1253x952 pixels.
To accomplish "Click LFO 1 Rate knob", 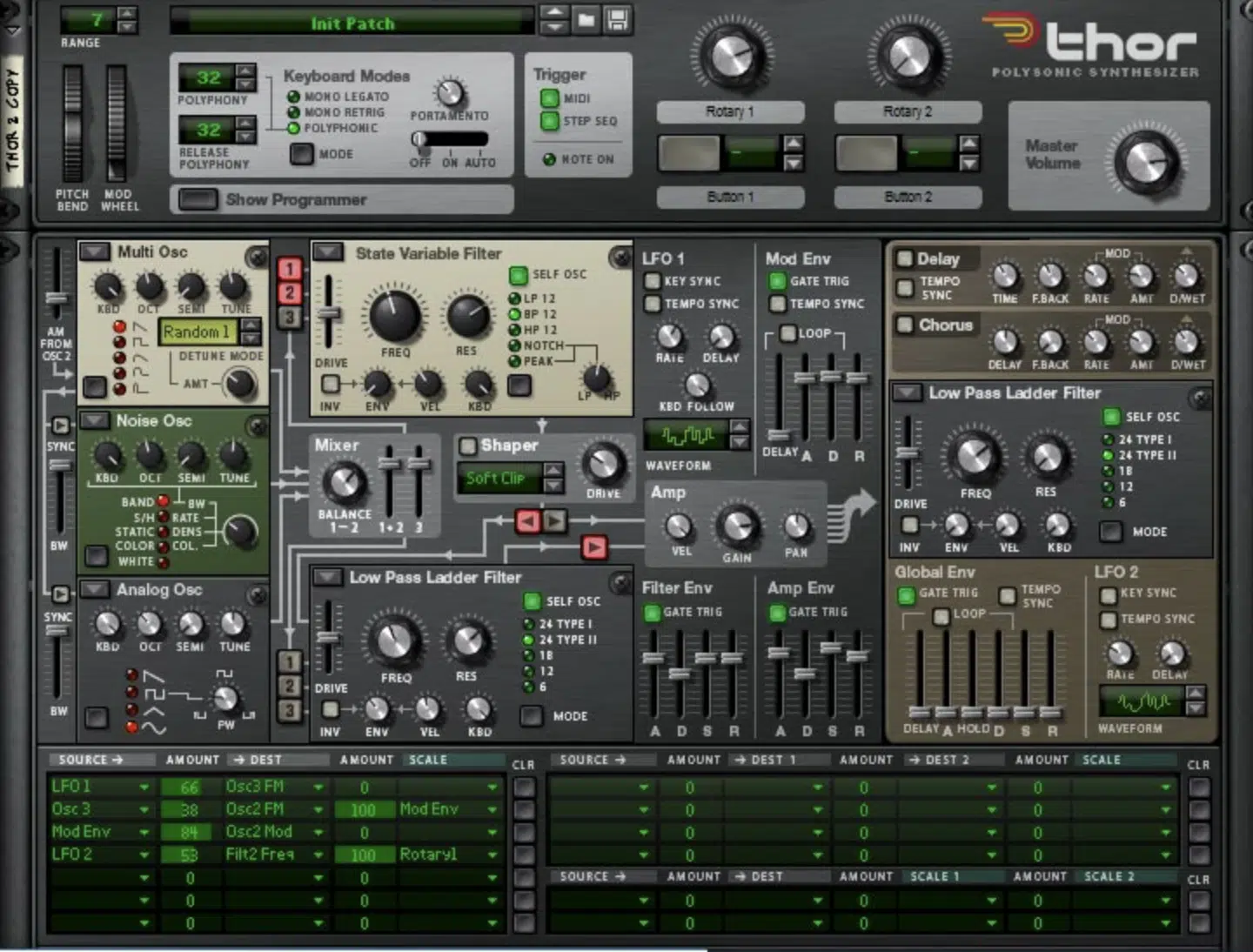I will pos(669,336).
